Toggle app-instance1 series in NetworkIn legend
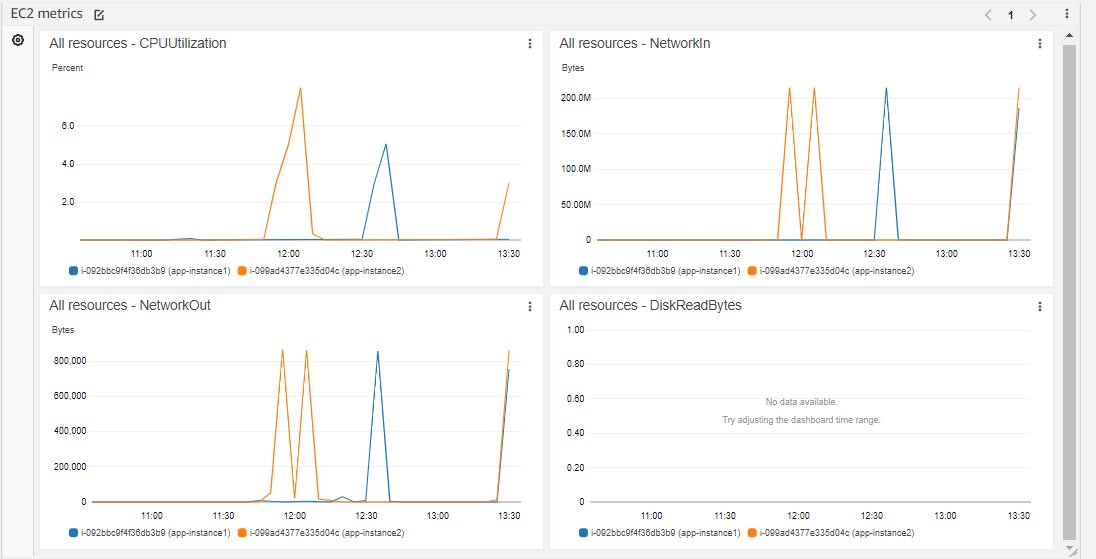Image resolution: width=1096 pixels, height=559 pixels. pos(660,270)
